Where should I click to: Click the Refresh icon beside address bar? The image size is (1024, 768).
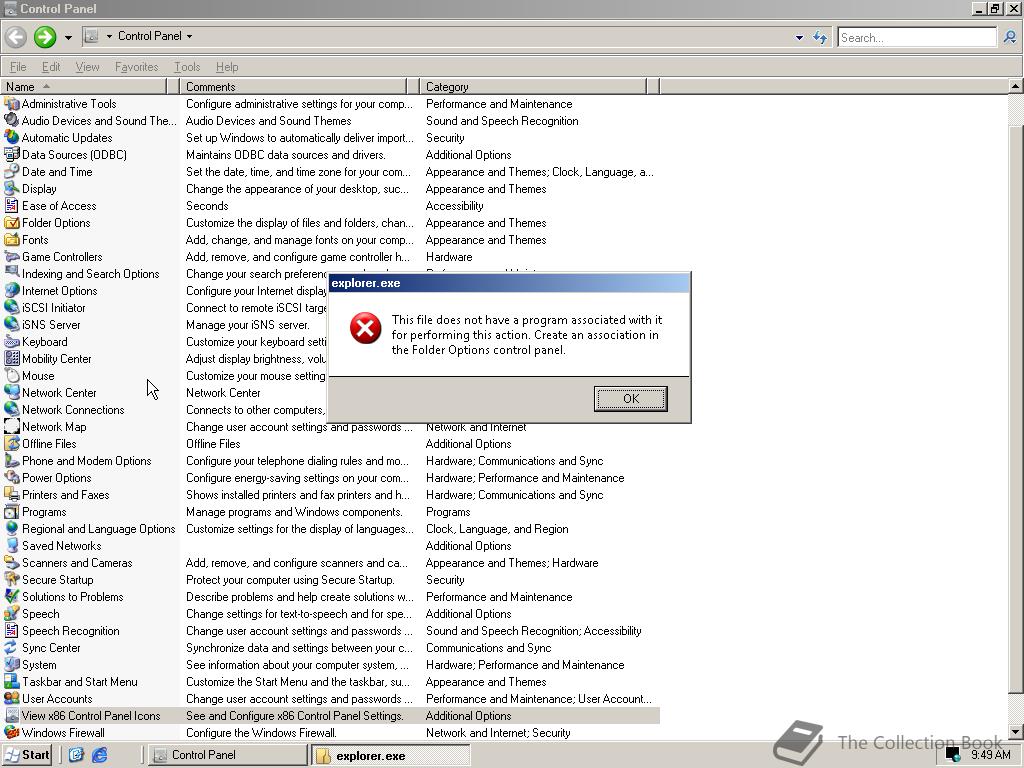pyautogui.click(x=820, y=37)
